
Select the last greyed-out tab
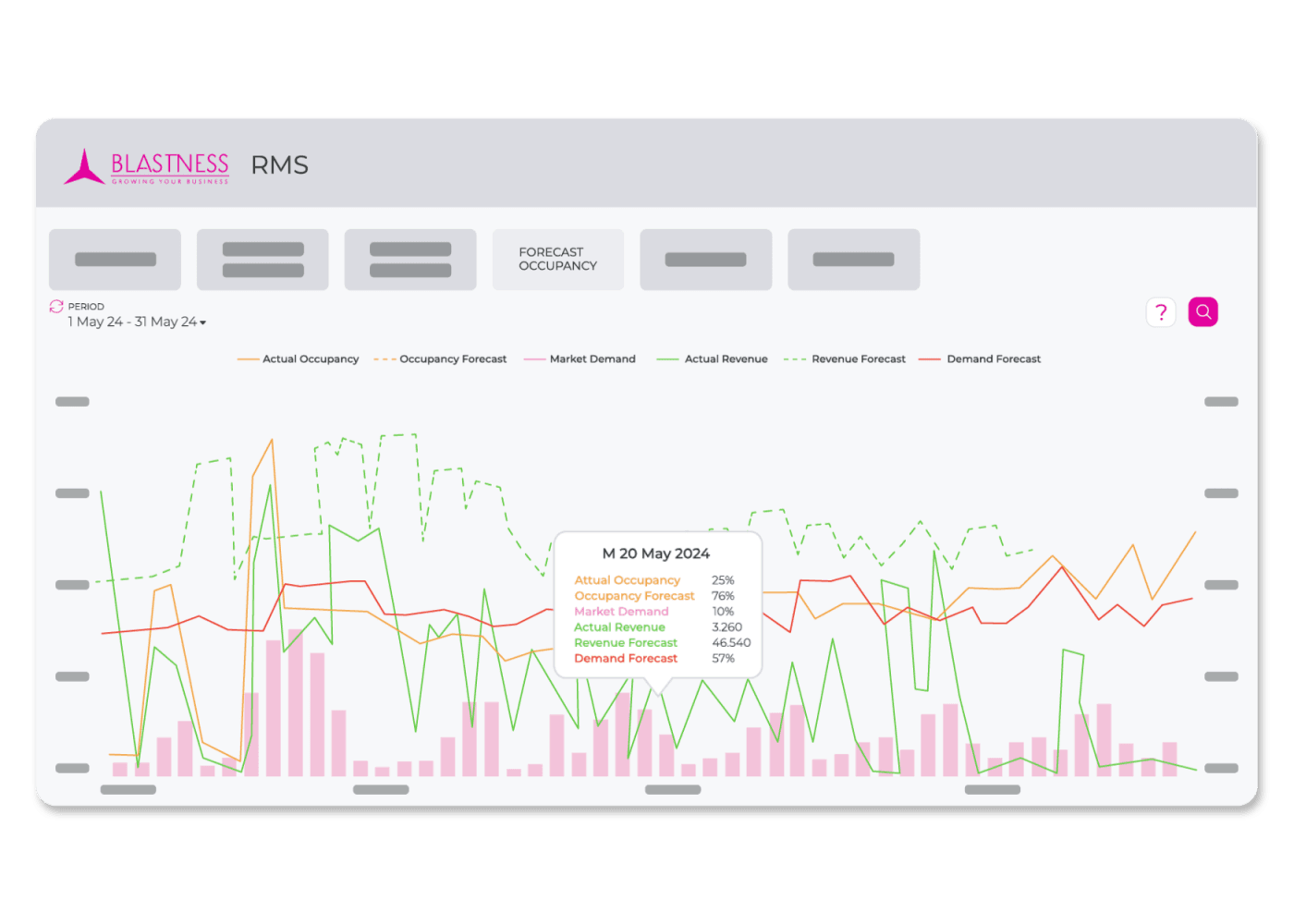click(853, 260)
